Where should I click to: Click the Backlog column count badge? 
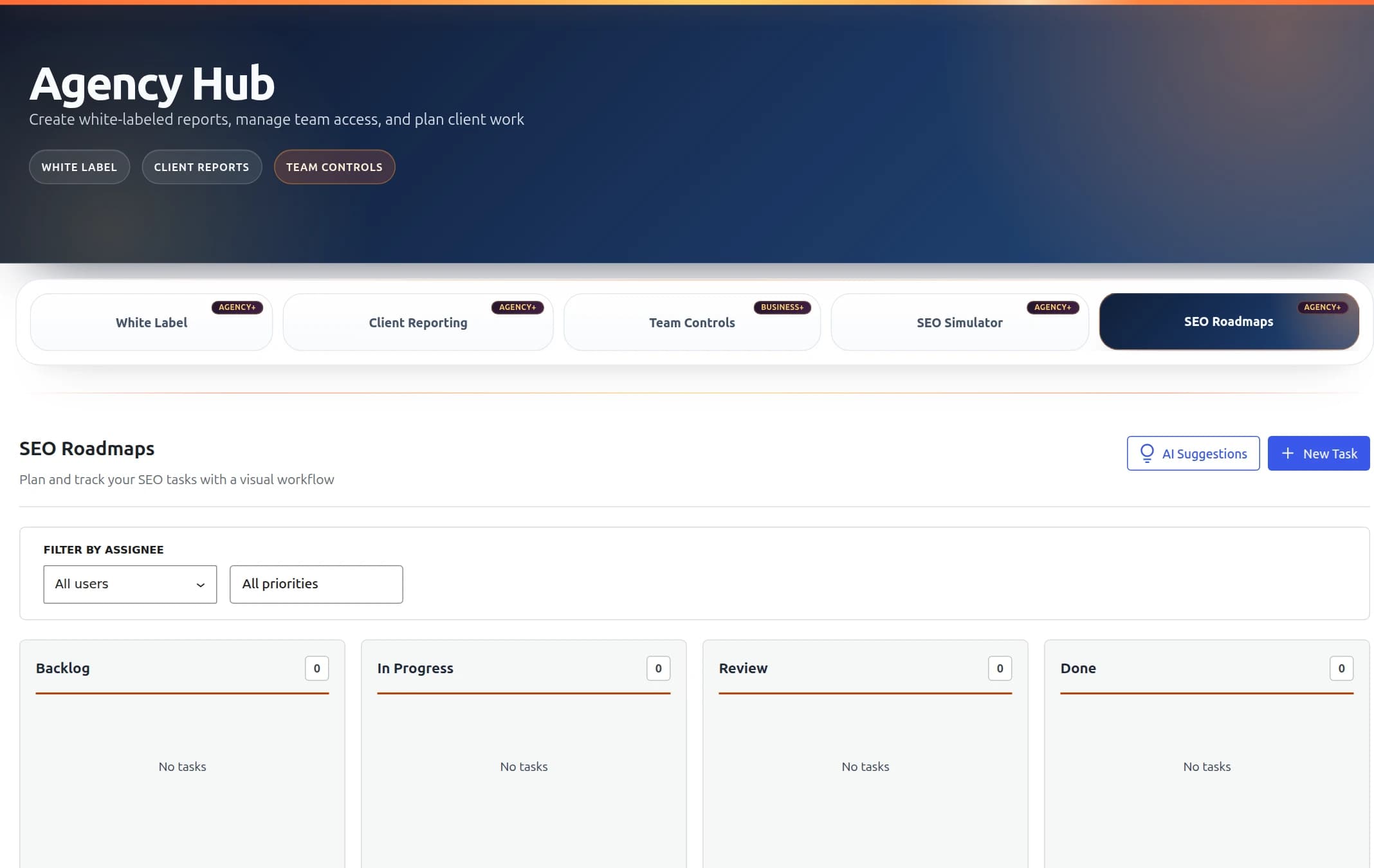[x=316, y=668]
